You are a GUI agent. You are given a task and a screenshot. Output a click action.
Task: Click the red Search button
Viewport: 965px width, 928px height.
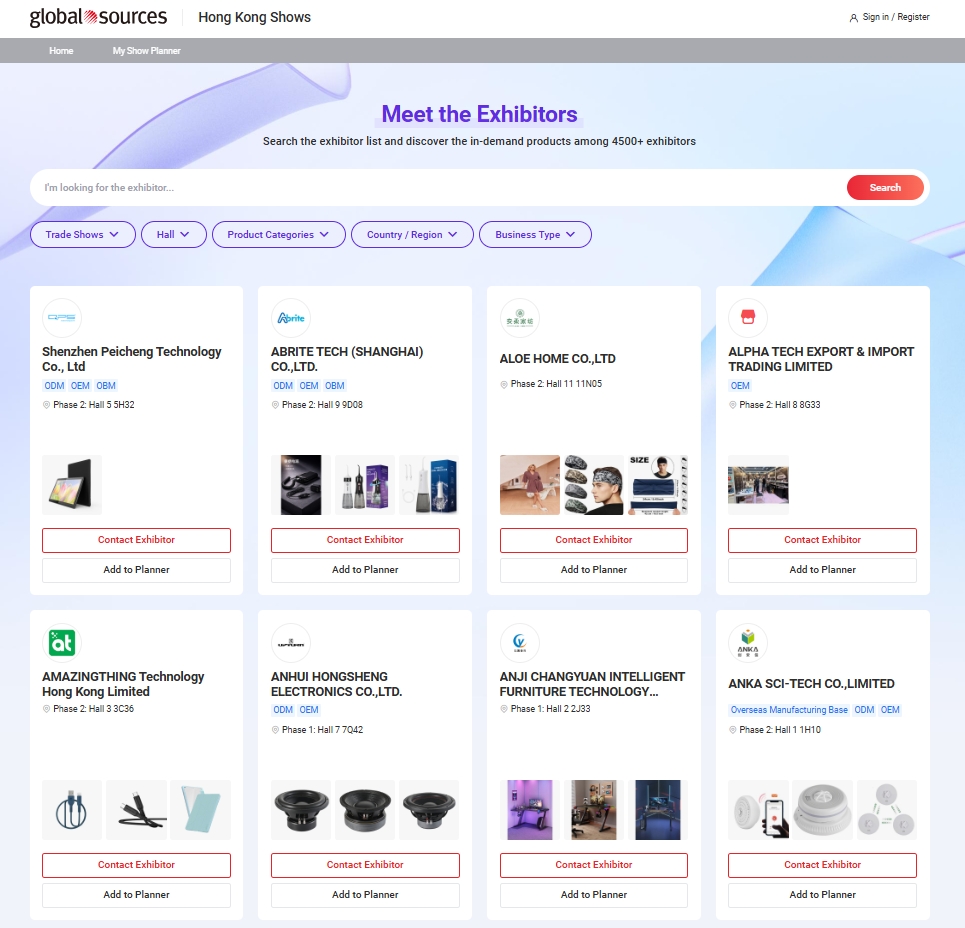[x=885, y=188]
